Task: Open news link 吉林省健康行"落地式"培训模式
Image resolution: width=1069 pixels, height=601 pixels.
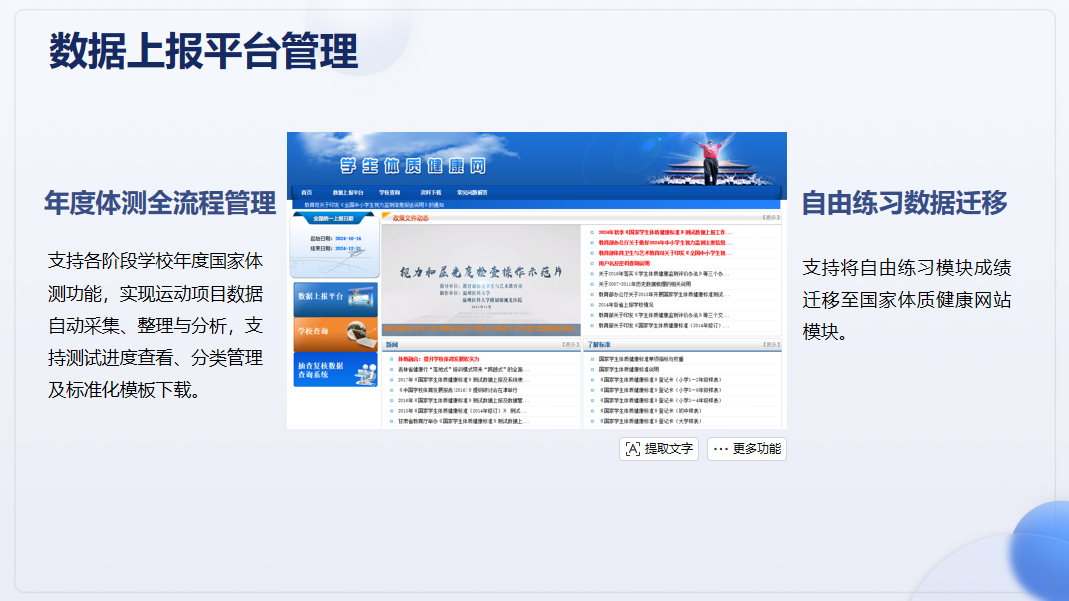Action: pyautogui.click(x=462, y=369)
